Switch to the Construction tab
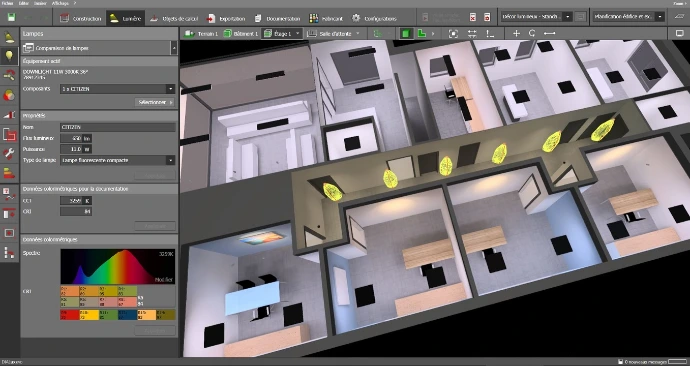Screen dimensions: 690x366 click(81, 18)
